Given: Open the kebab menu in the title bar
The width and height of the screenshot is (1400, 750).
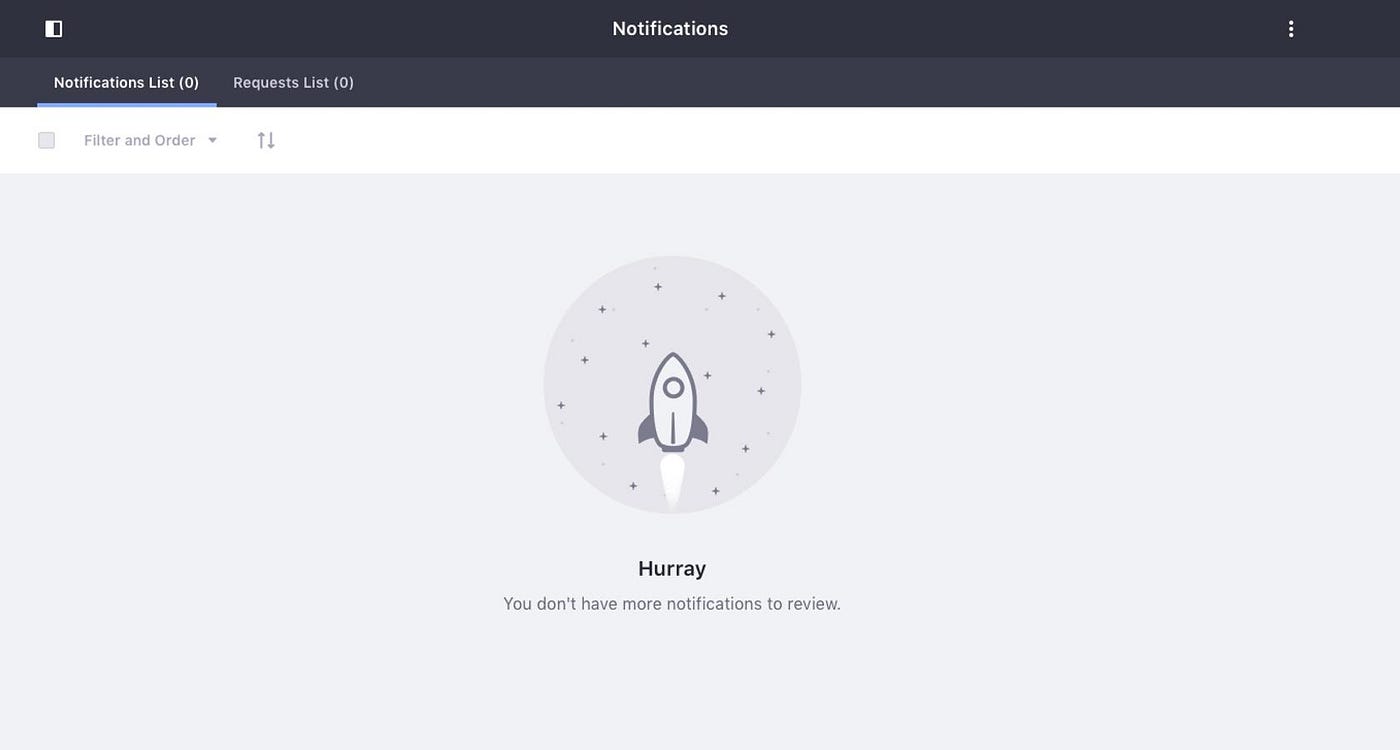Looking at the screenshot, I should tap(1290, 28).
